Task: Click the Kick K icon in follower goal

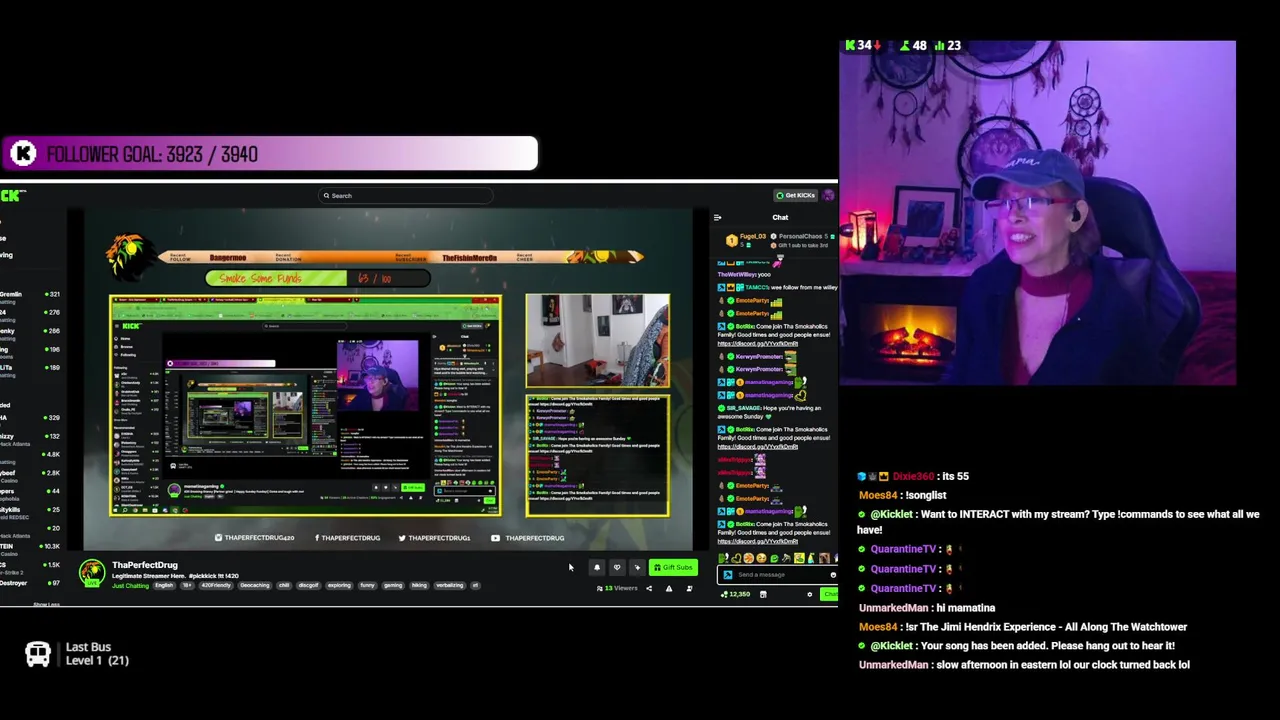Action: click(24, 154)
